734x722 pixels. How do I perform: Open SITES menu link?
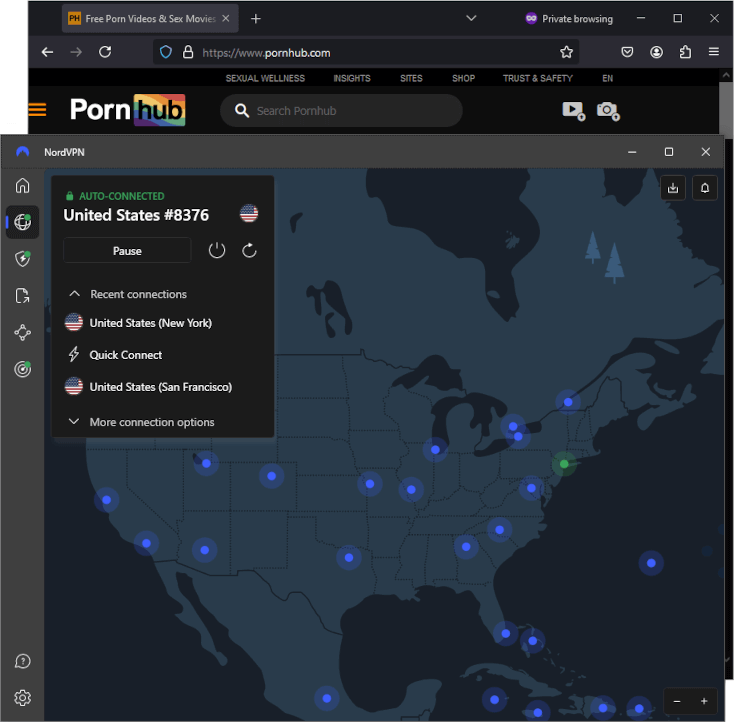point(411,78)
